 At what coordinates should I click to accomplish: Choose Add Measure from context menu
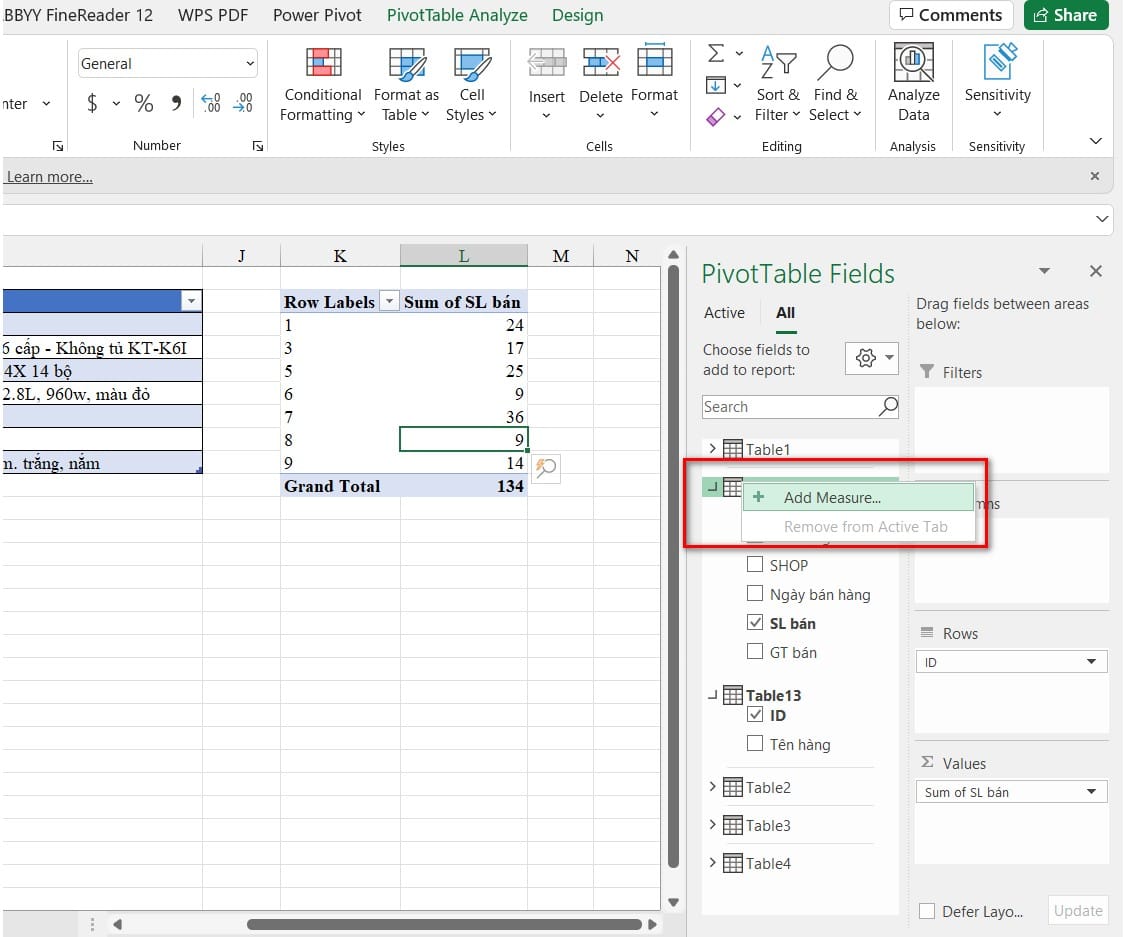pos(858,498)
